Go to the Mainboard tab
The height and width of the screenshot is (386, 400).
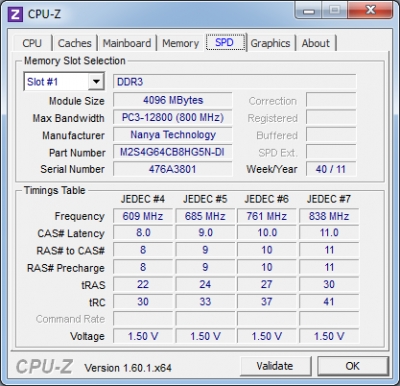[127, 43]
